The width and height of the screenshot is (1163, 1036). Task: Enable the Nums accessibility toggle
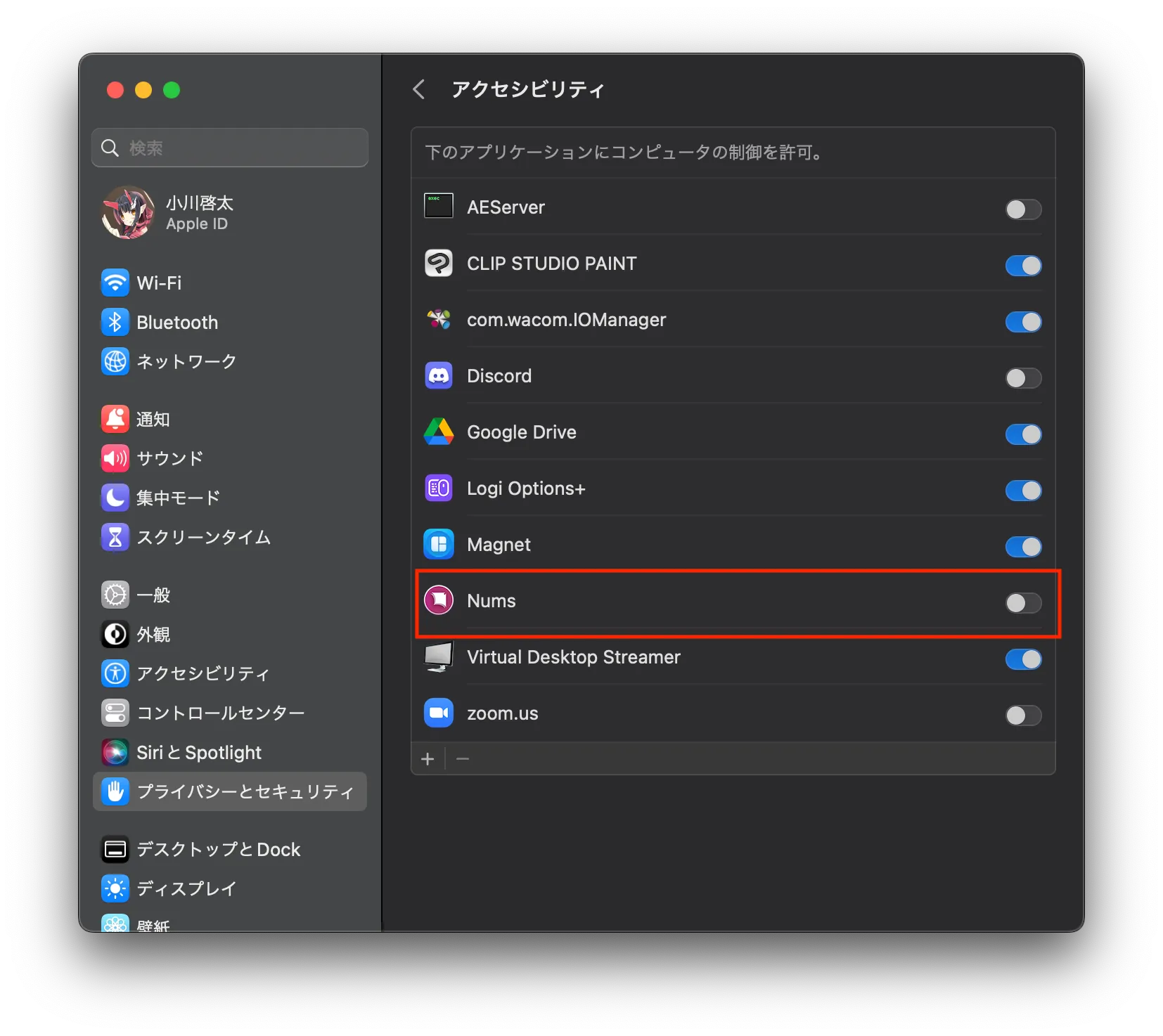point(1023,602)
